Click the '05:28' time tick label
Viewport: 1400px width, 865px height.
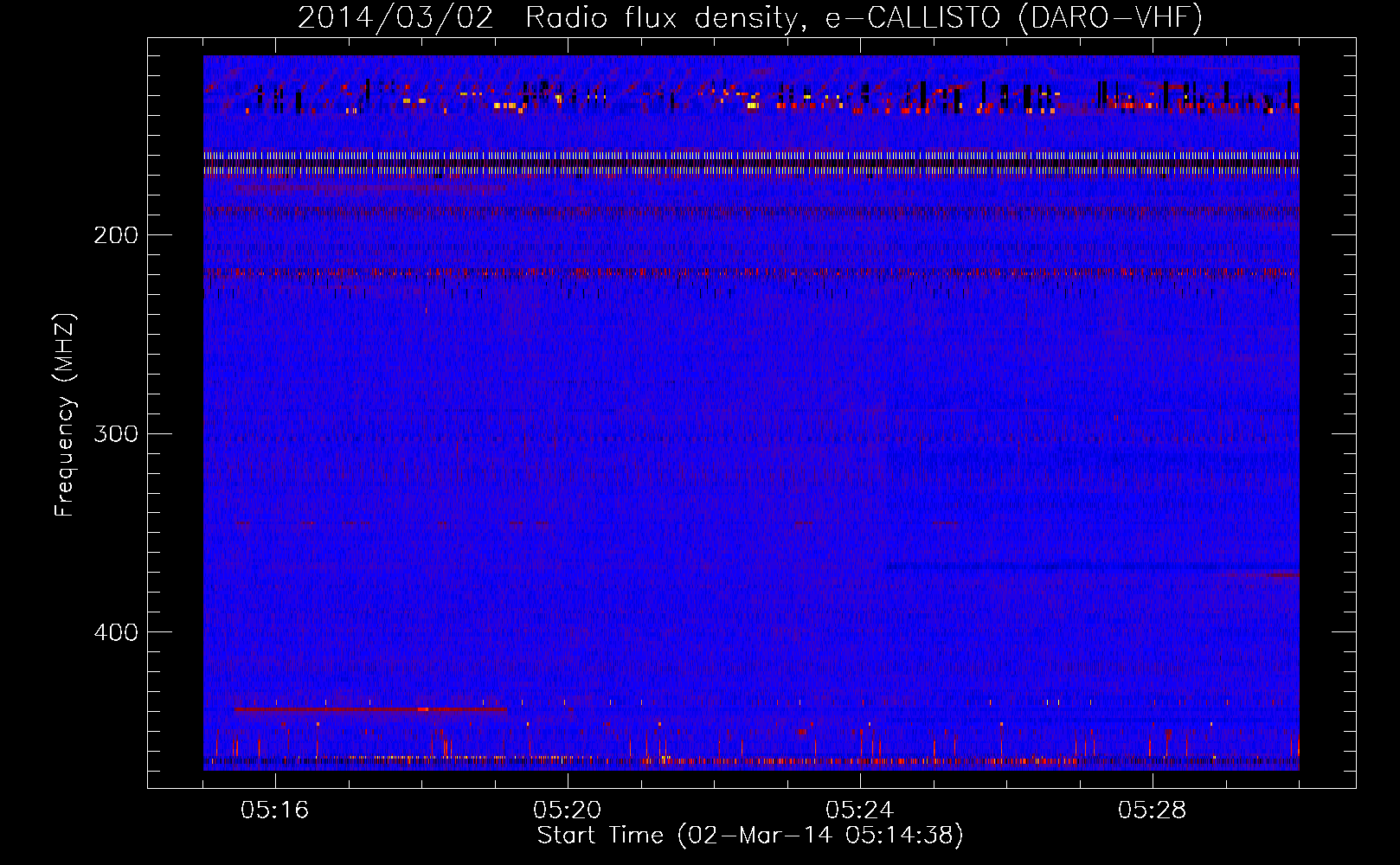(x=1153, y=811)
